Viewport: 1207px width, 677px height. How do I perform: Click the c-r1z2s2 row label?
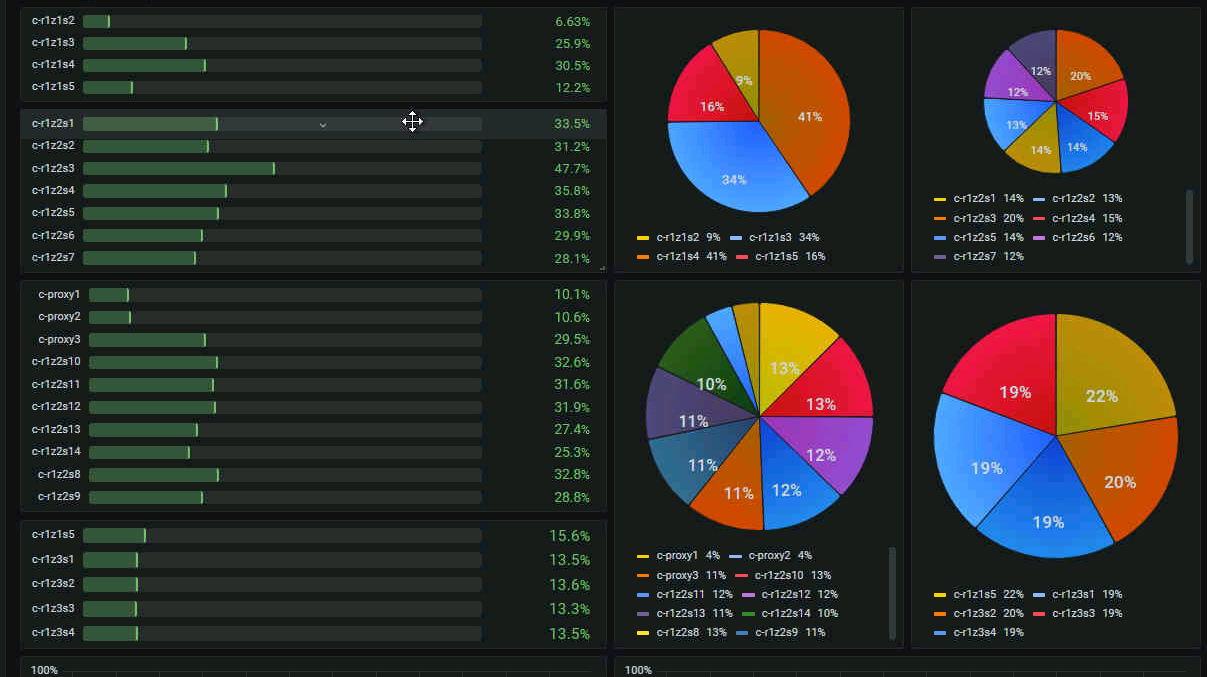pyautogui.click(x=53, y=146)
